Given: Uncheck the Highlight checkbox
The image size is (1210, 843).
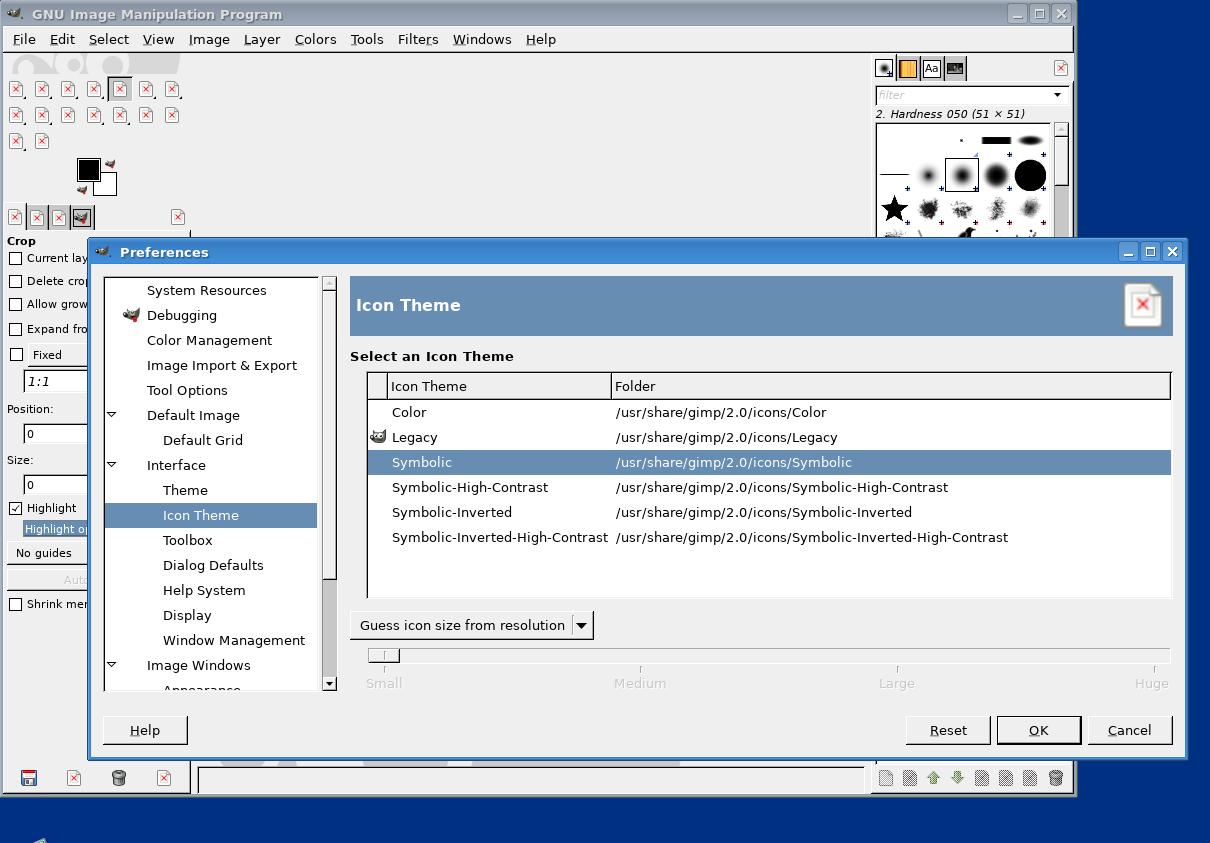Looking at the screenshot, I should (16, 508).
